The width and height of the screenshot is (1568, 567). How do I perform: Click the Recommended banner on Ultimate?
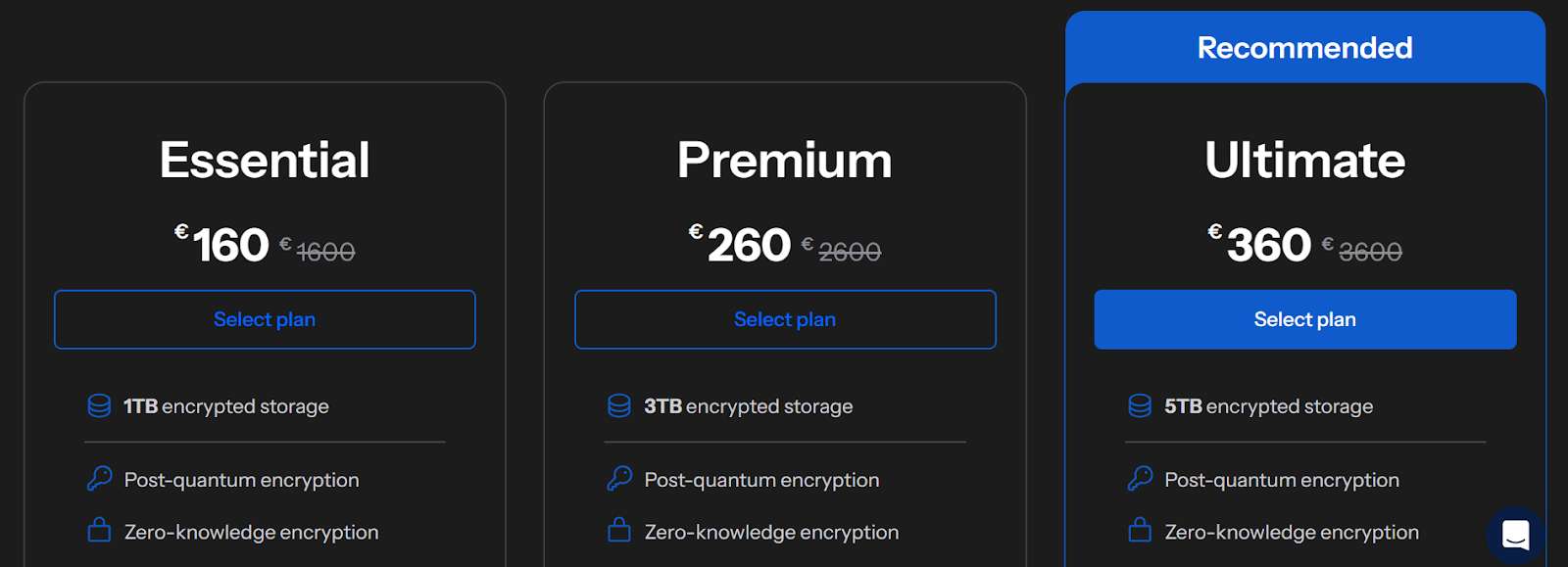[x=1303, y=47]
